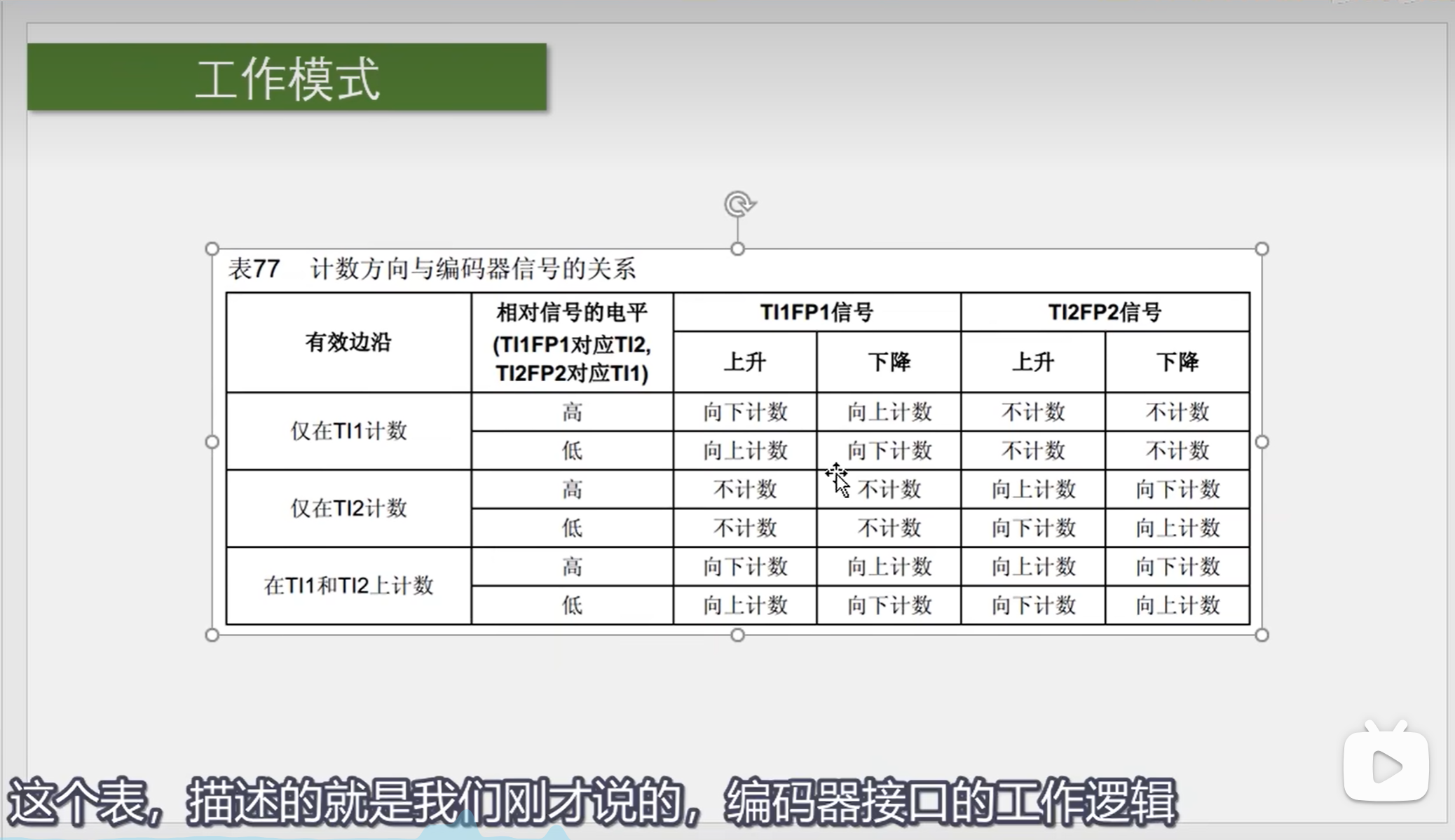Click 向上计数 in the TI2 高 row, TI2FP2 上升
The image size is (1455, 840).
(1033, 489)
